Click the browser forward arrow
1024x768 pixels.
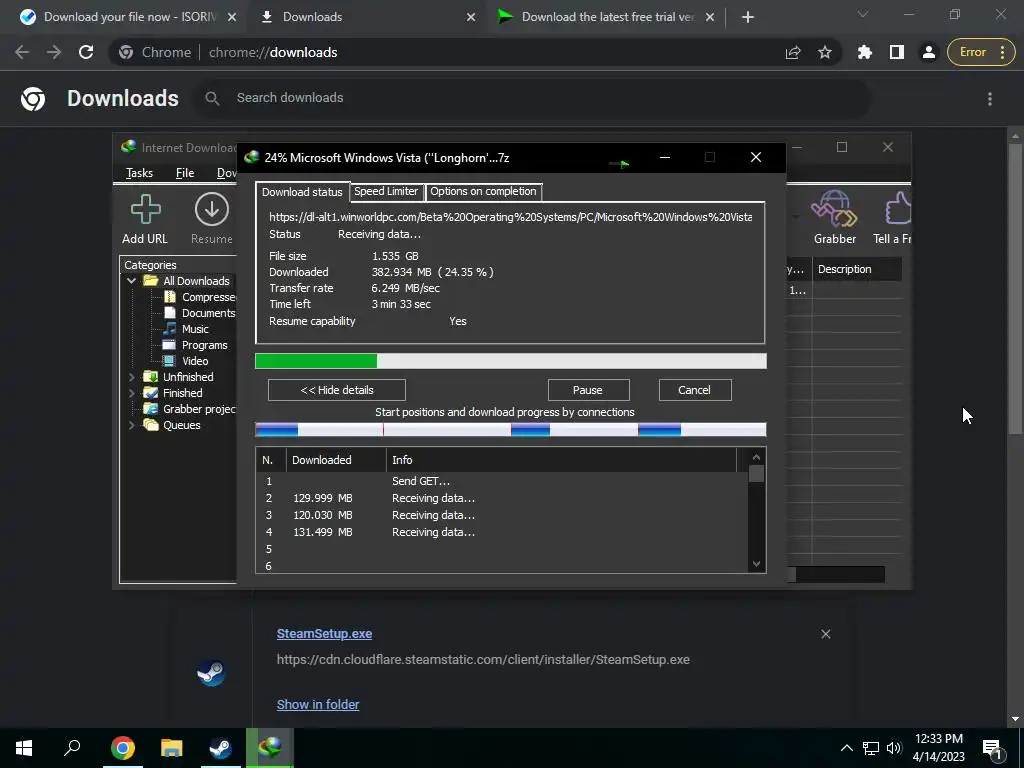tap(54, 52)
